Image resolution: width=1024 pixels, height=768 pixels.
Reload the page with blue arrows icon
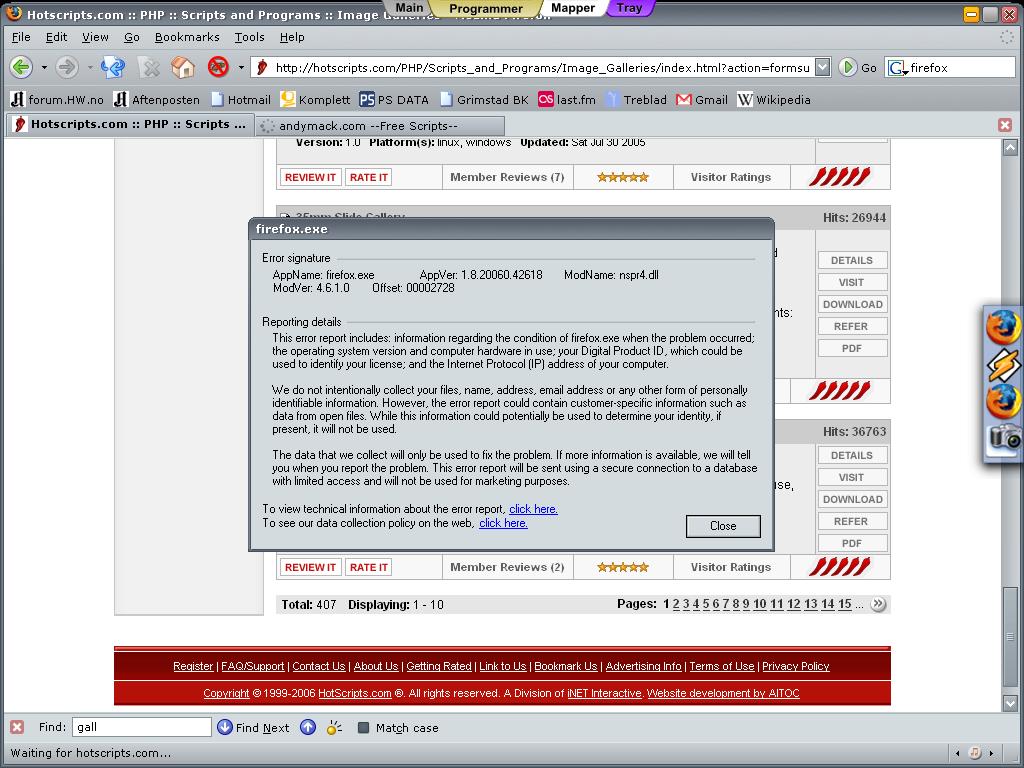(x=113, y=67)
